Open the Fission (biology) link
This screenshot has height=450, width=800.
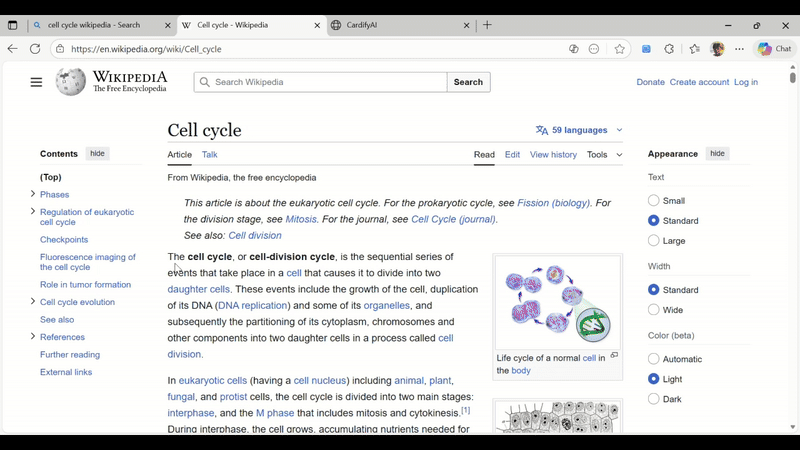(x=554, y=203)
